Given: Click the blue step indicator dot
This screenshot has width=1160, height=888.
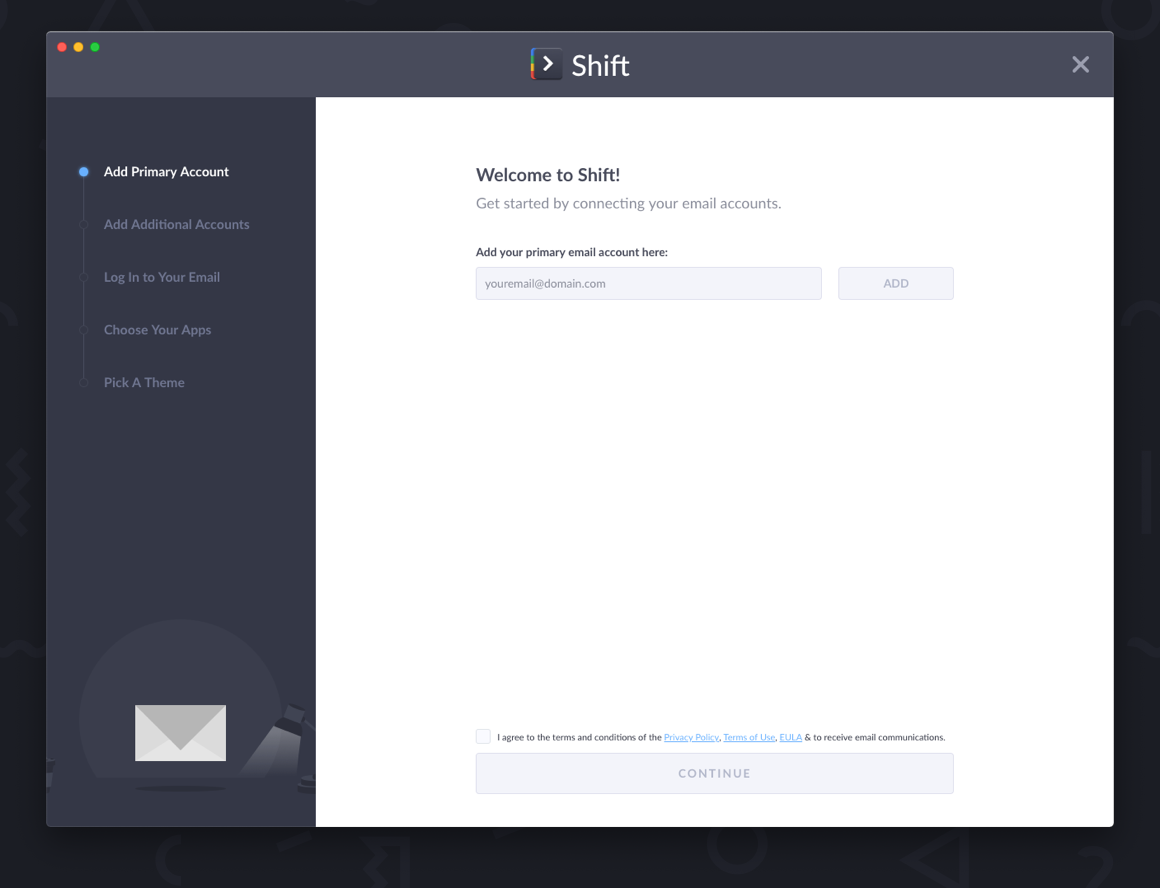Looking at the screenshot, I should (84, 172).
